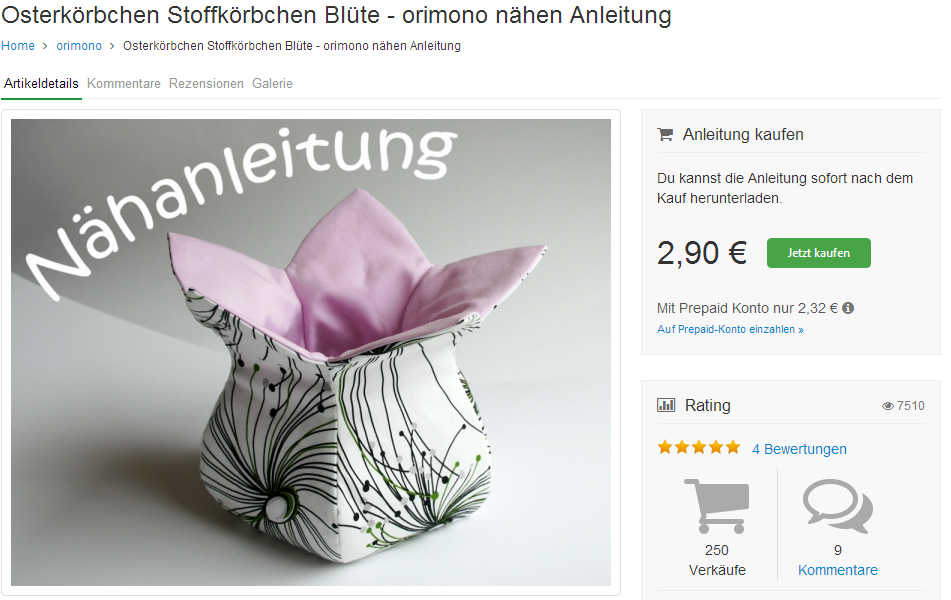951x600 pixels.
Task: Click the speech bubbles comment icon
Action: click(838, 506)
